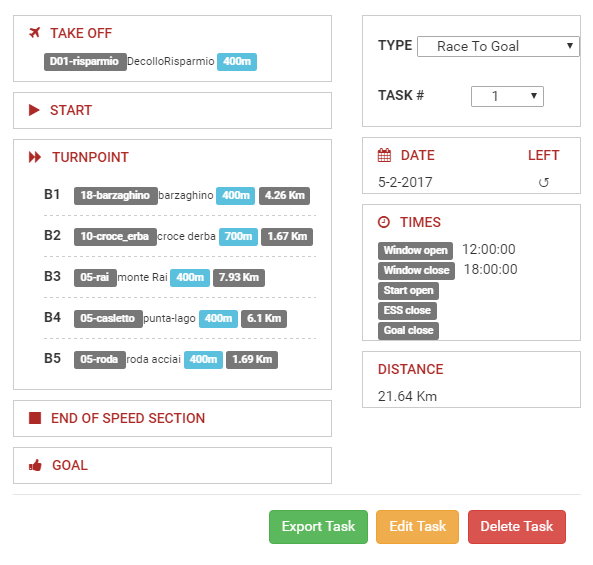Screen dimensions: 593x565
Task: Click the Goal thumbs-up icon
Action: click(35, 465)
